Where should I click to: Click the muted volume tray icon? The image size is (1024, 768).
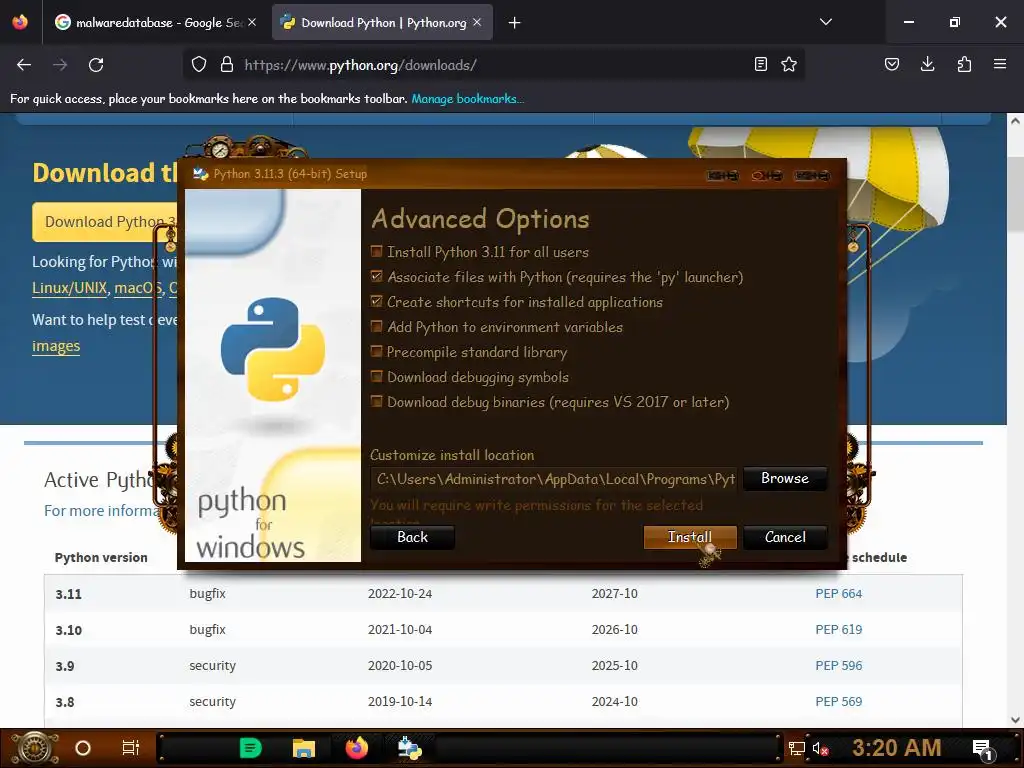pos(820,748)
